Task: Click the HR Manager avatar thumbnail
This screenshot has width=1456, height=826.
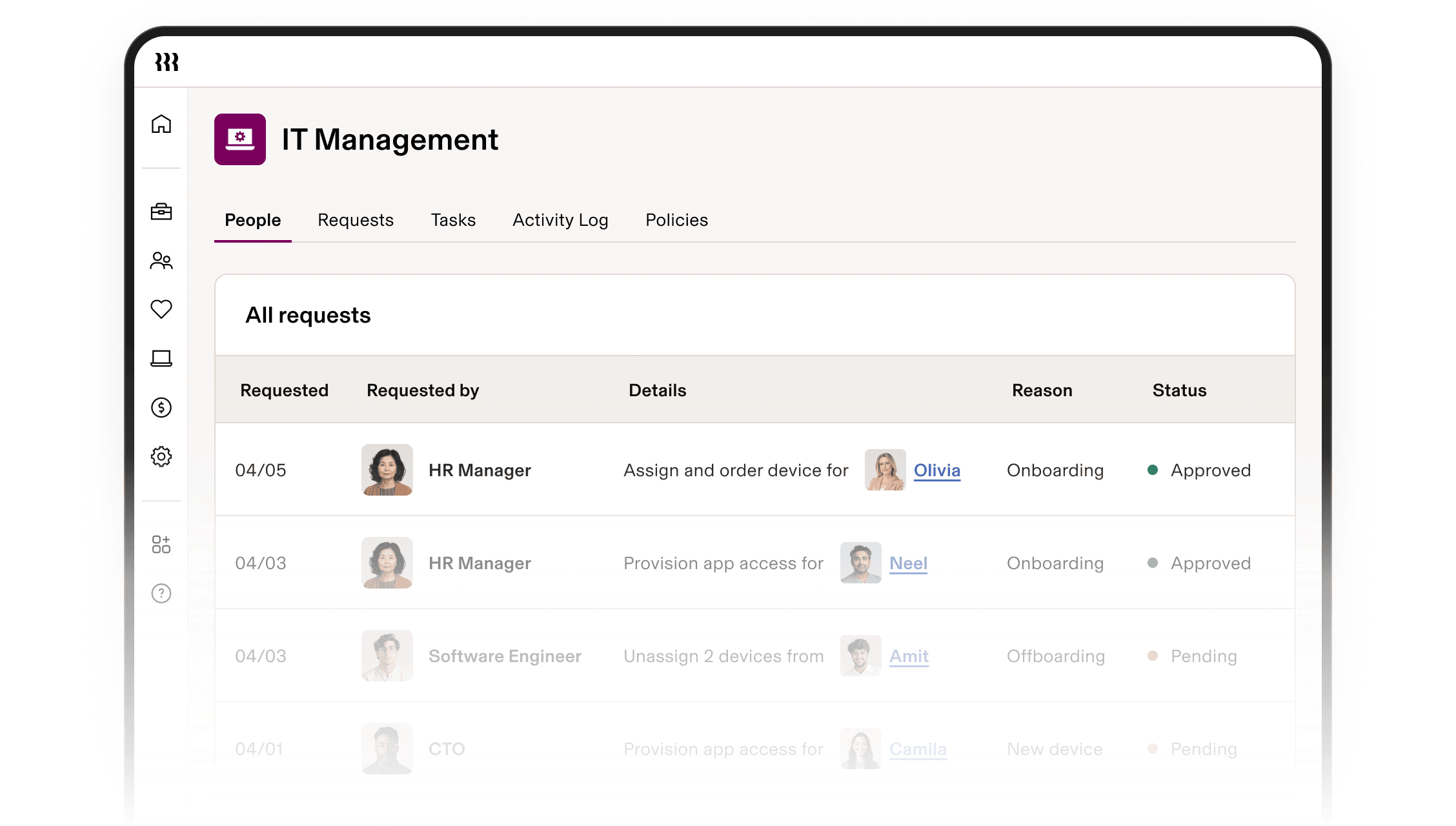Action: pos(387,470)
